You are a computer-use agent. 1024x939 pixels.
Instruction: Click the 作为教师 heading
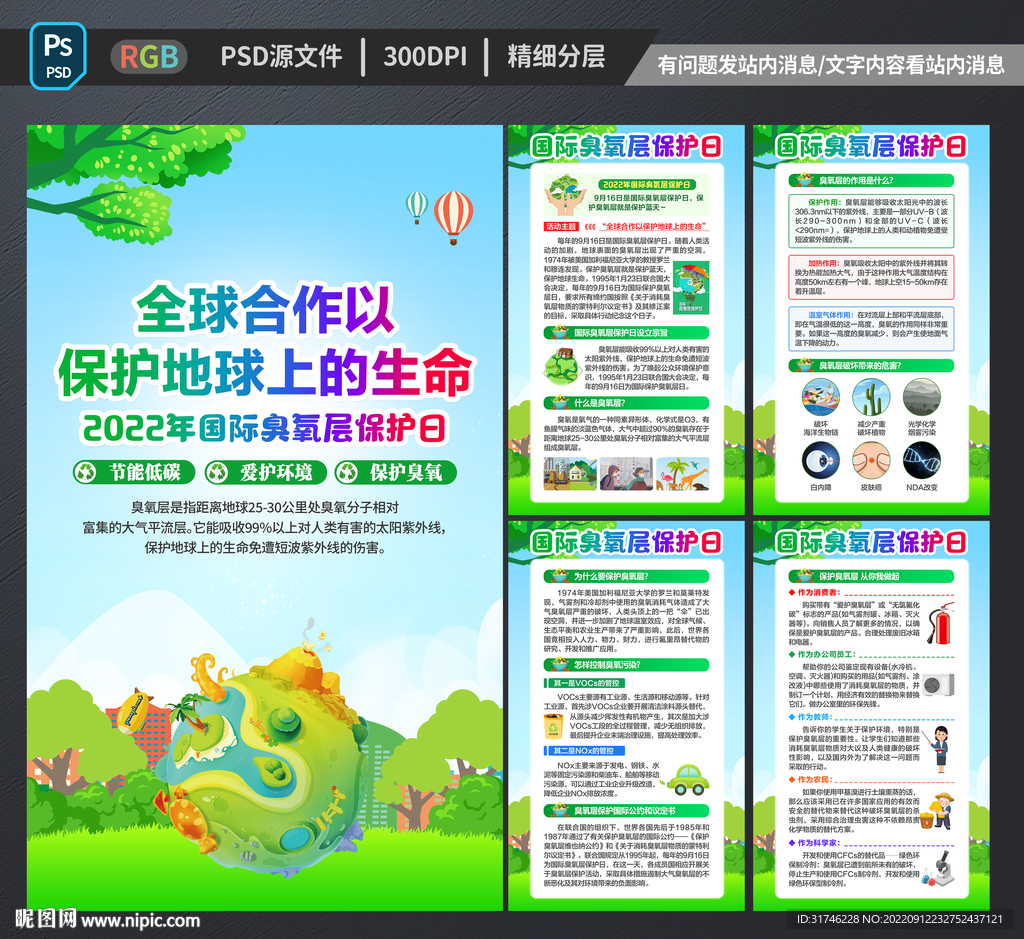coord(810,716)
